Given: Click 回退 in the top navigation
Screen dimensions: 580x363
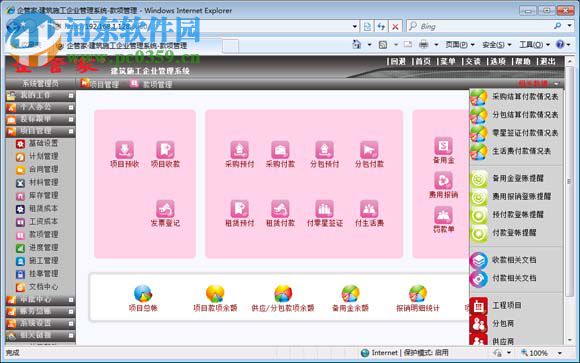Looking at the screenshot, I should tap(398, 62).
